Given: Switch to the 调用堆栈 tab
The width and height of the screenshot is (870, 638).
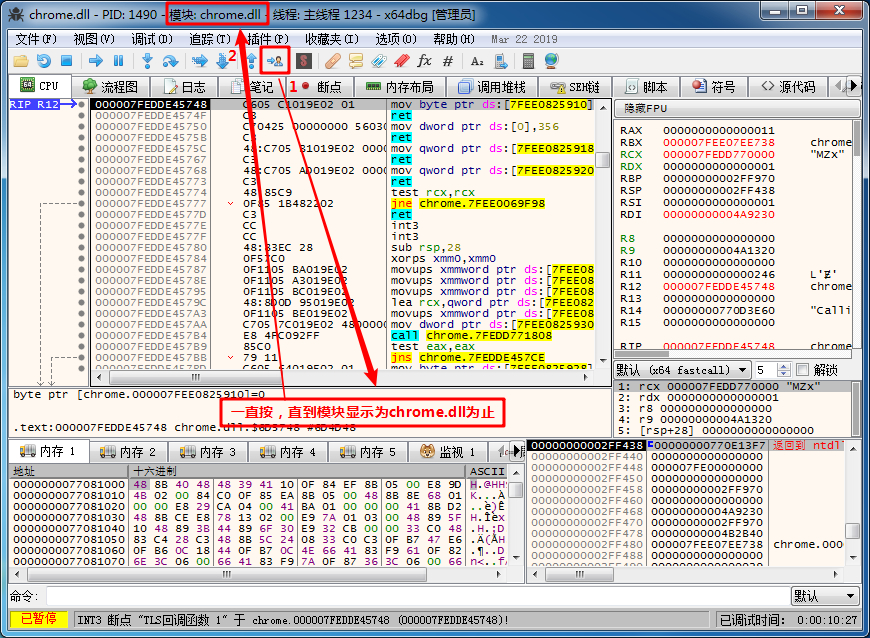Looking at the screenshot, I should coord(492,87).
